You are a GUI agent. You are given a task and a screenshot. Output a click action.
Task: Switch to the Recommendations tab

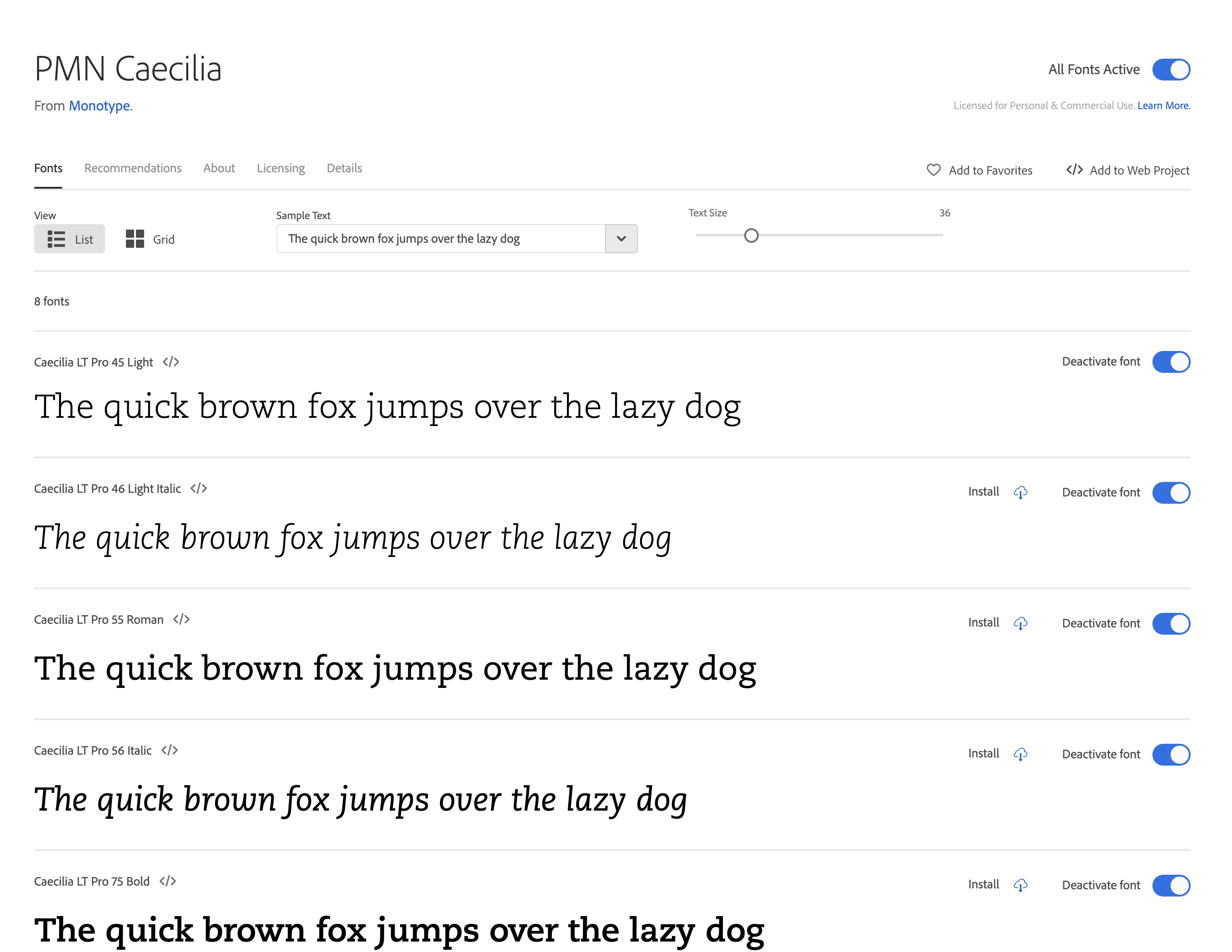133,168
